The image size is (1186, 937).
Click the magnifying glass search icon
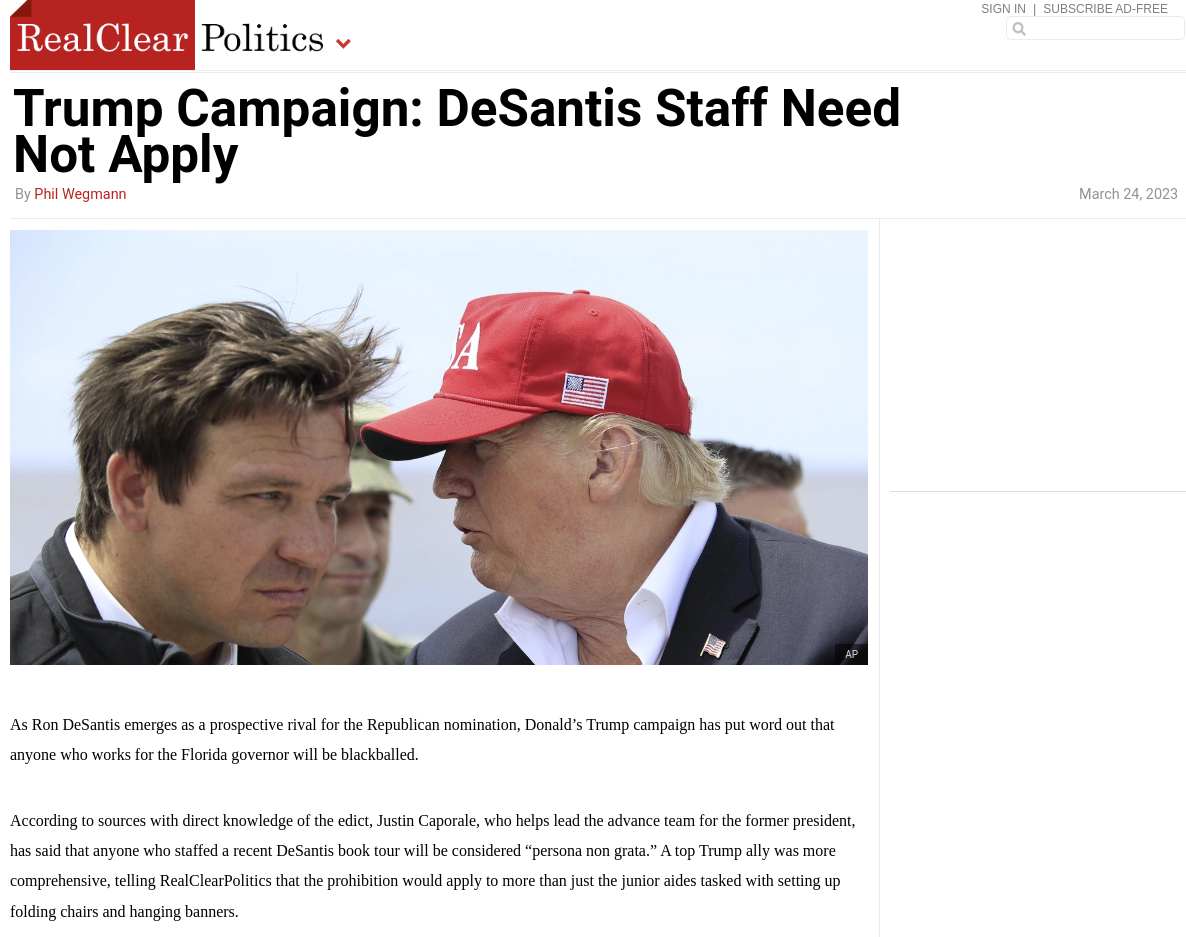(1019, 29)
